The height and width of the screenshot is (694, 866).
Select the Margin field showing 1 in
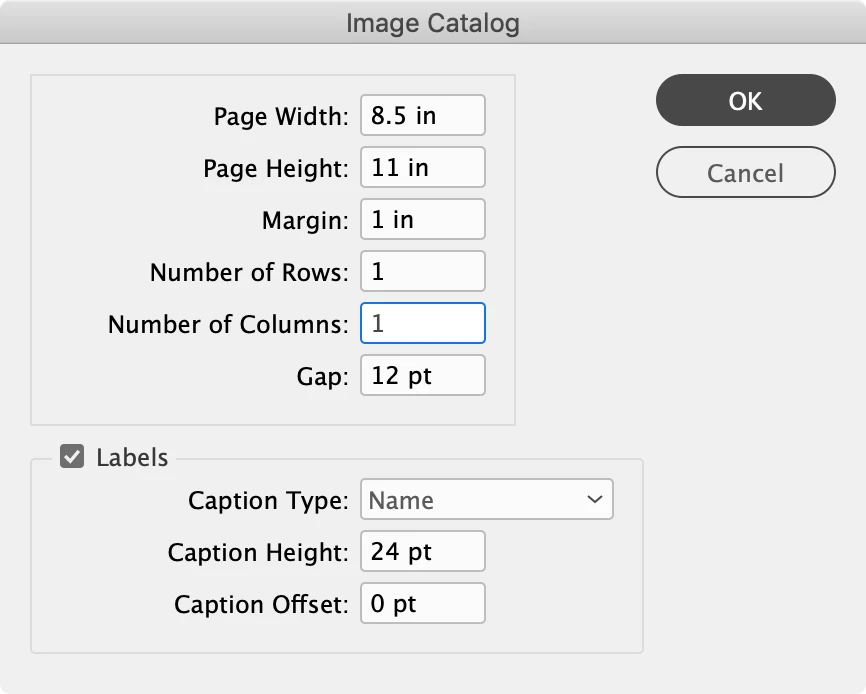(x=422, y=219)
